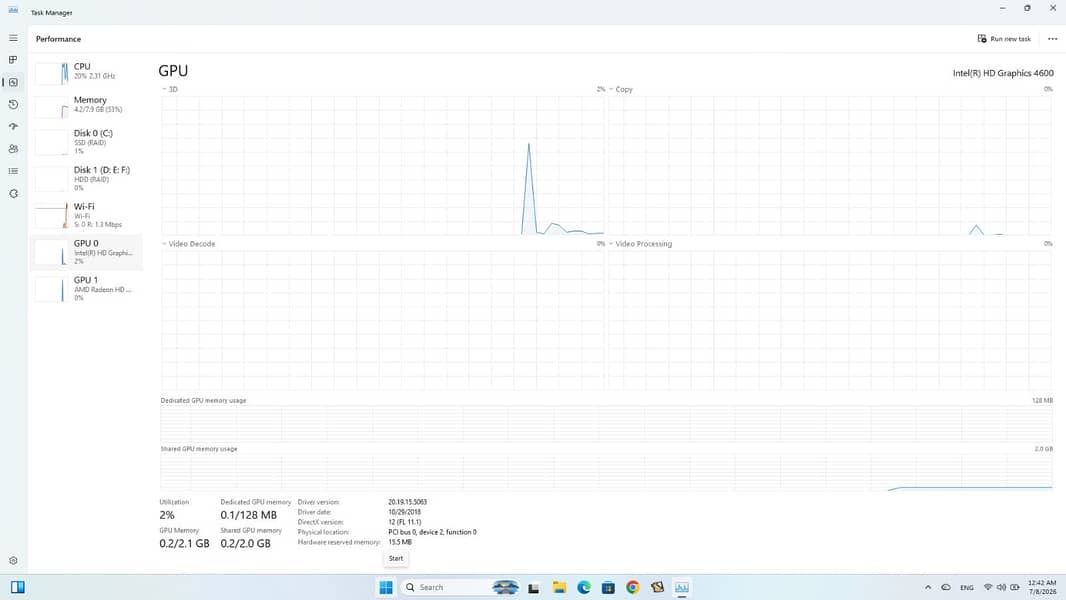
Task: Select the CPU performance item
Action: 86,71
